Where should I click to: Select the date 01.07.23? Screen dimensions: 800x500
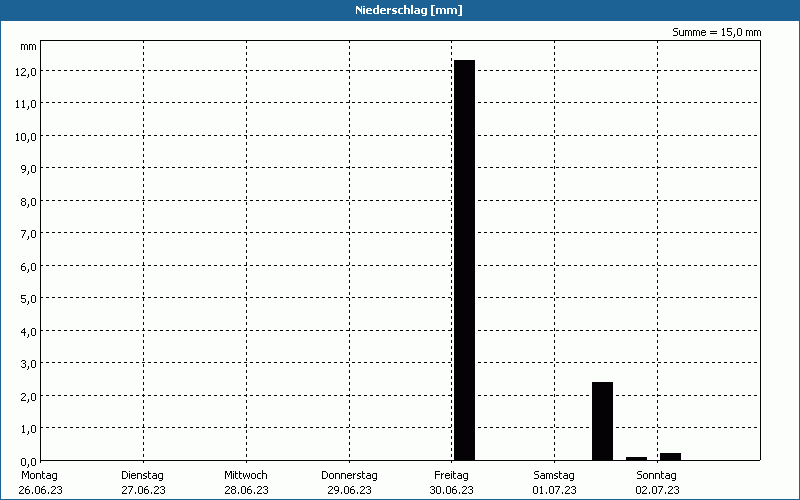555,490
